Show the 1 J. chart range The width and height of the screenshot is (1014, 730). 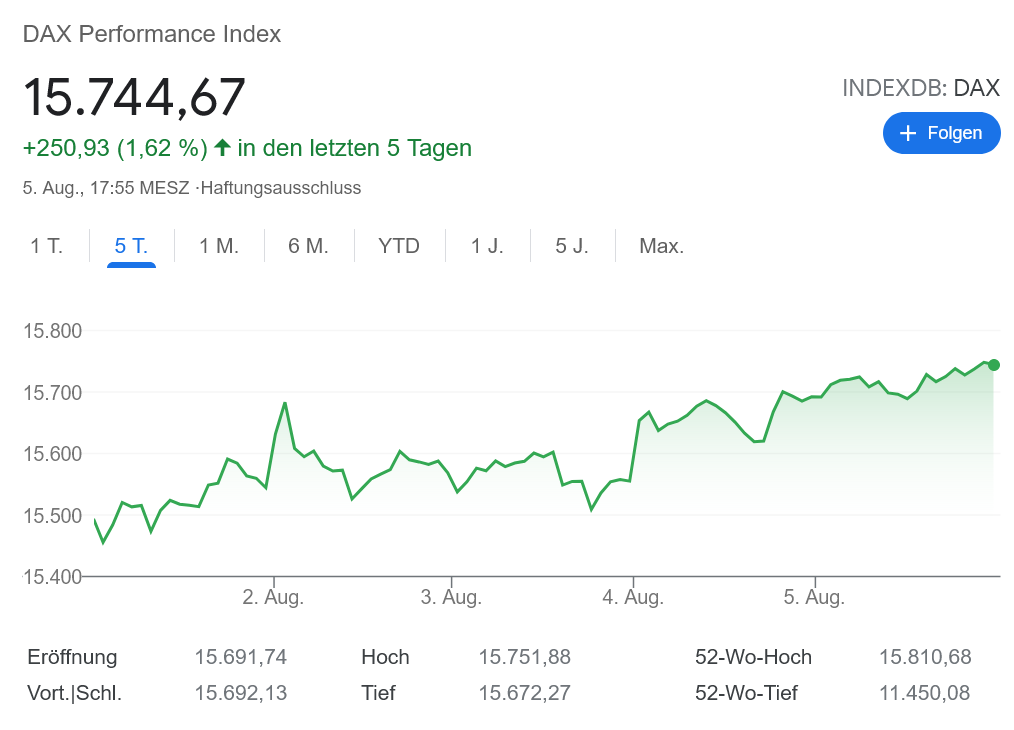click(487, 246)
